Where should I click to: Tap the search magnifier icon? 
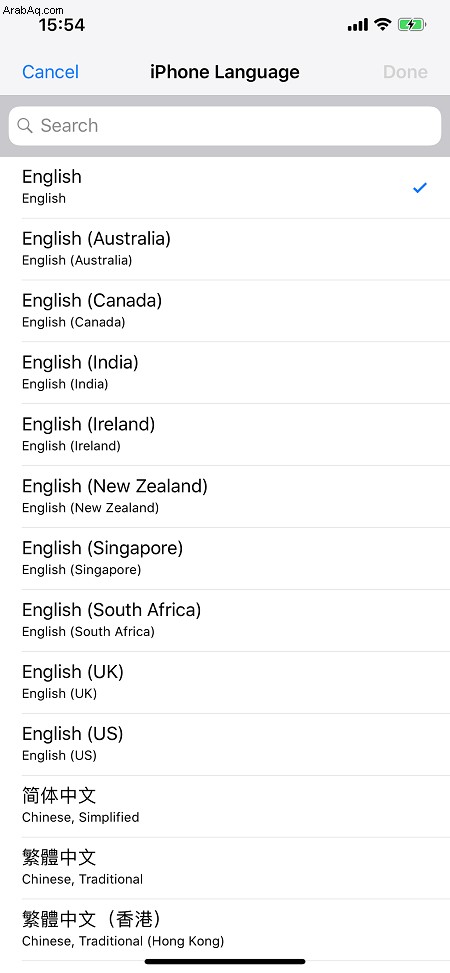tap(25, 126)
